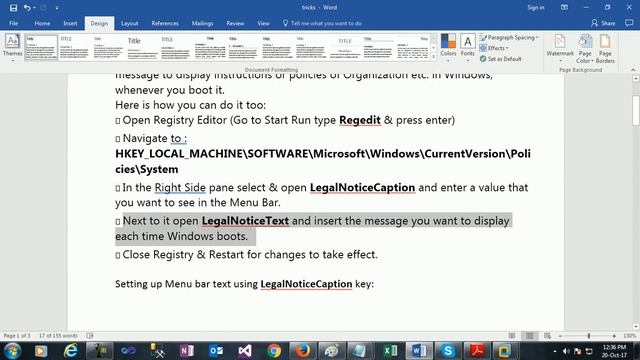Click the zoom in plus button
The width and height of the screenshot is (640, 360).
(x=614, y=336)
